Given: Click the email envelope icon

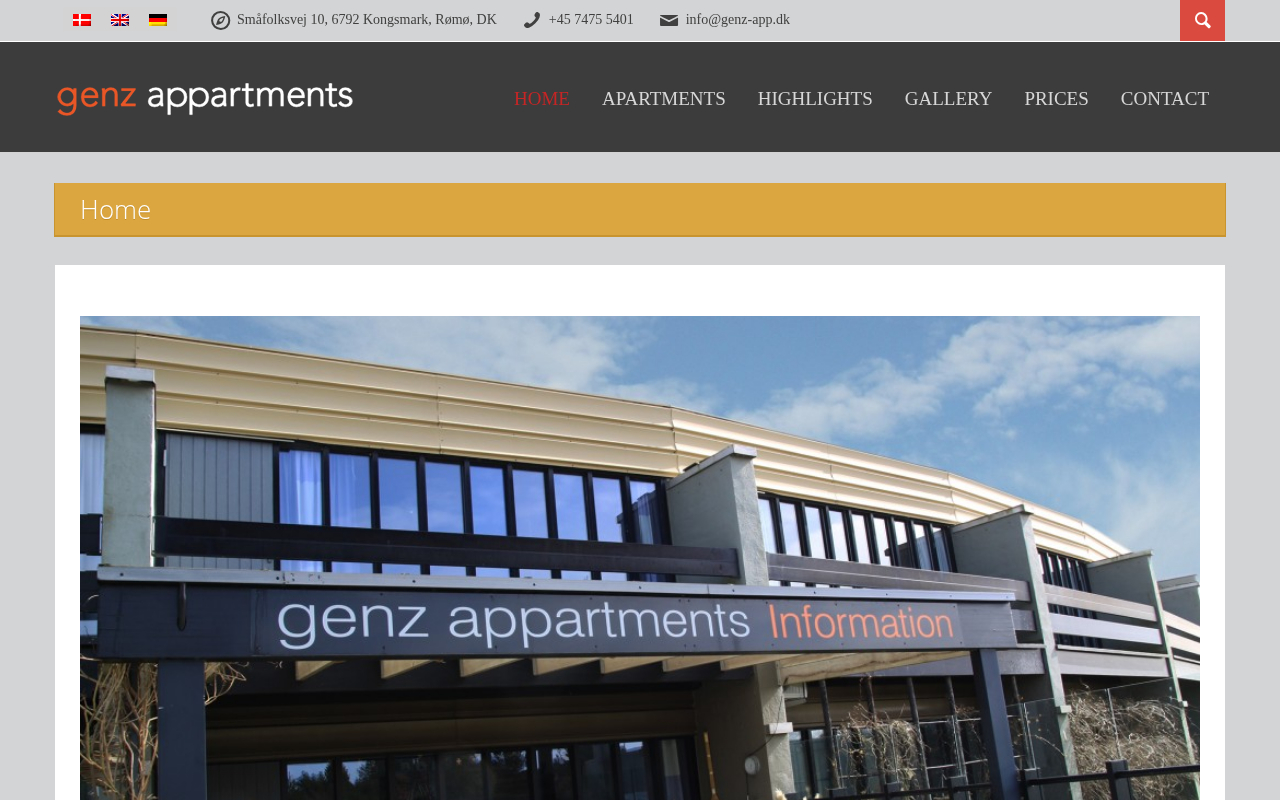Looking at the screenshot, I should click(669, 20).
